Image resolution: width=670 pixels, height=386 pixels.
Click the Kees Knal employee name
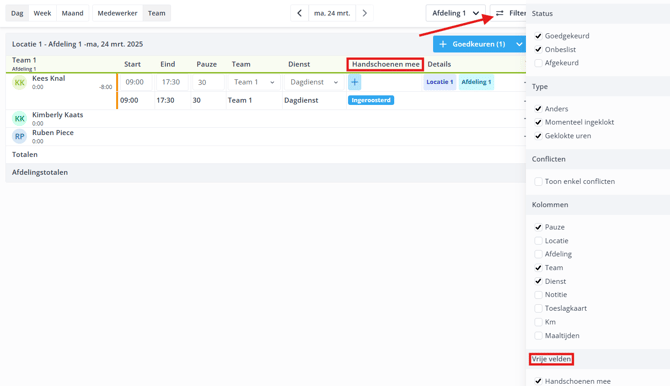[49, 78]
